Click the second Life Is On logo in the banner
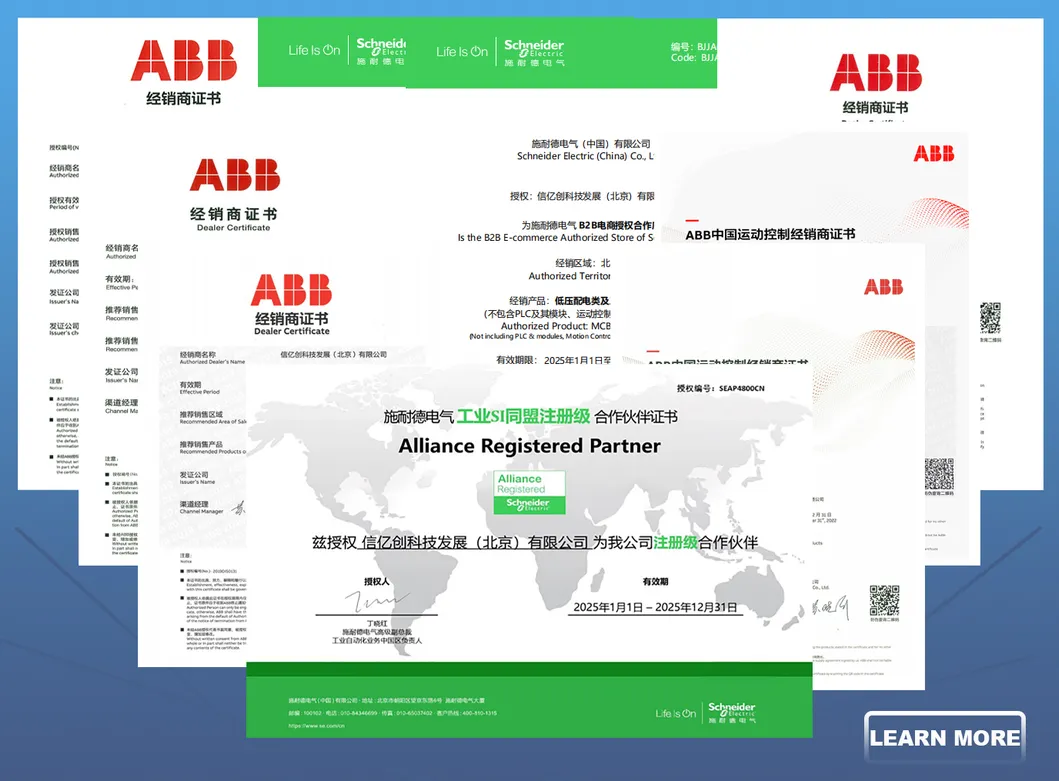 (462, 50)
